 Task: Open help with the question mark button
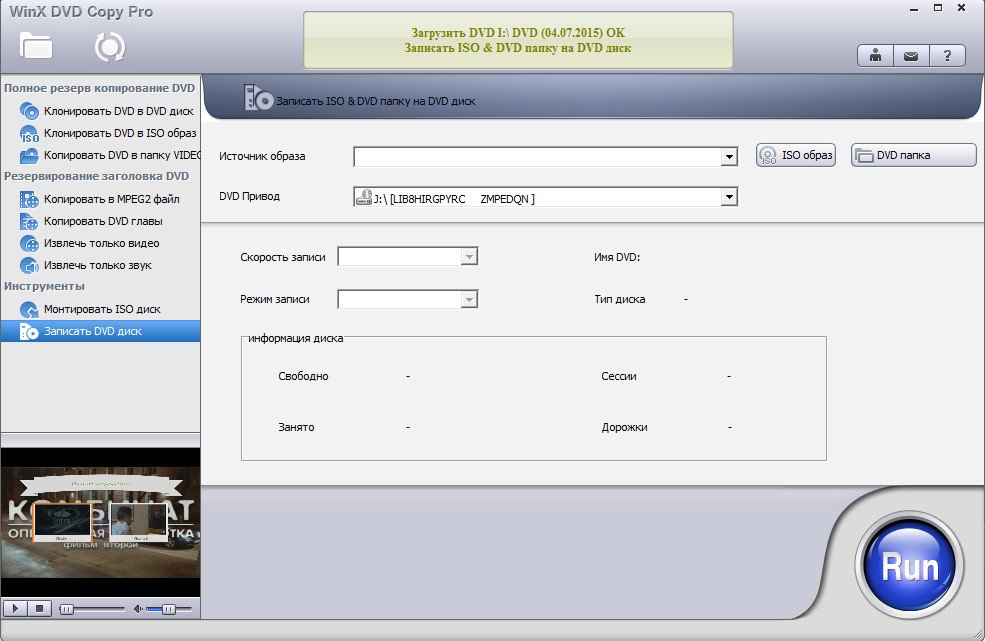[947, 56]
